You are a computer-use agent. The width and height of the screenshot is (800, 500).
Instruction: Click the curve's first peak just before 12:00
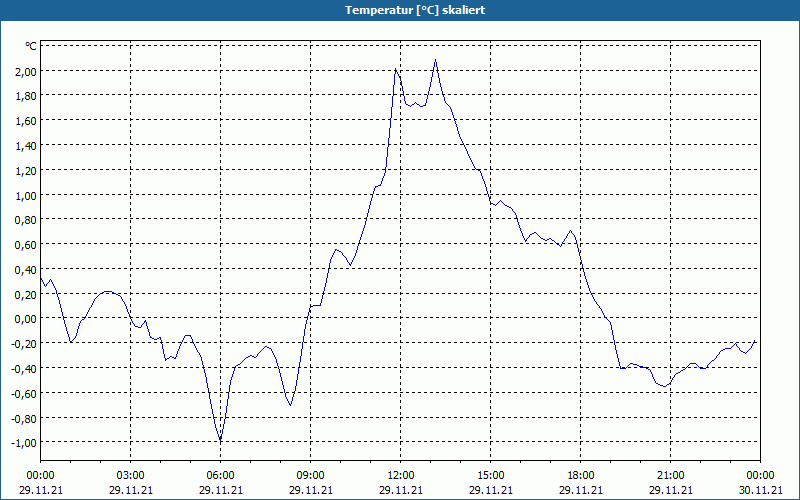click(x=395, y=69)
